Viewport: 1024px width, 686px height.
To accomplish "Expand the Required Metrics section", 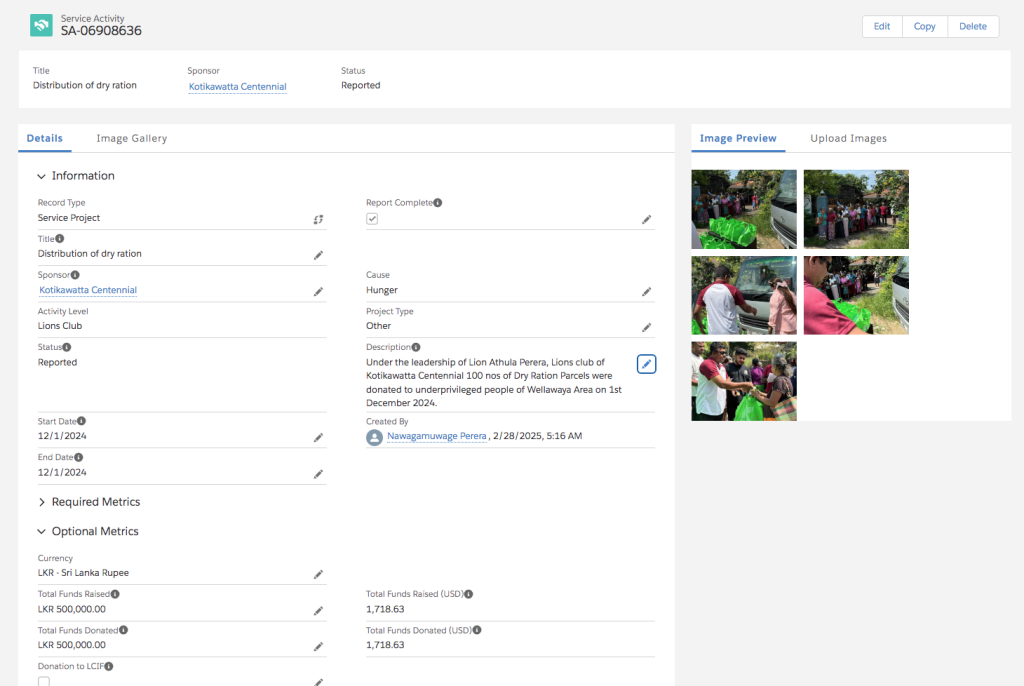I will click(x=41, y=502).
